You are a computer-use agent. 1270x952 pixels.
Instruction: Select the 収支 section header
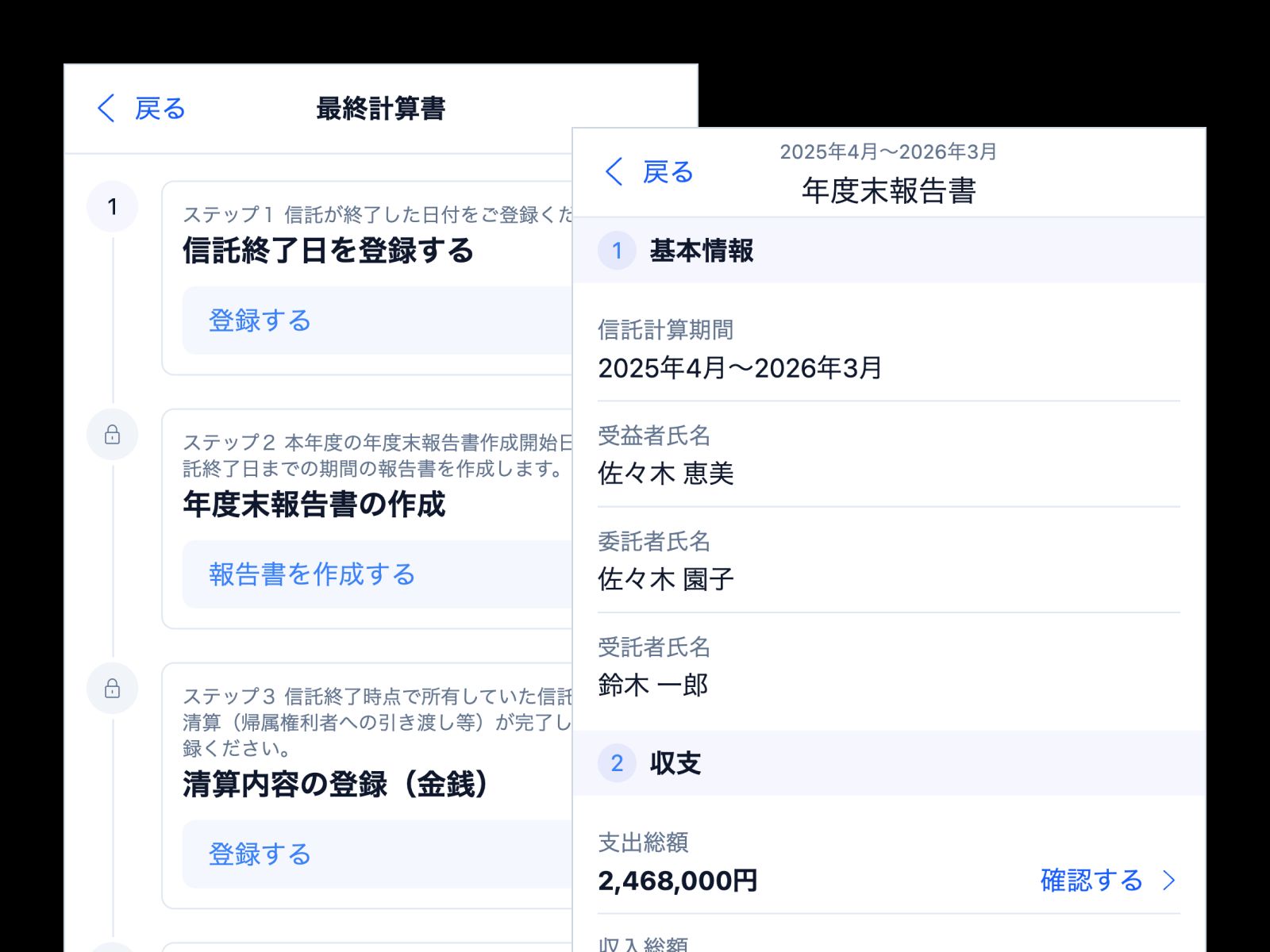tap(675, 765)
